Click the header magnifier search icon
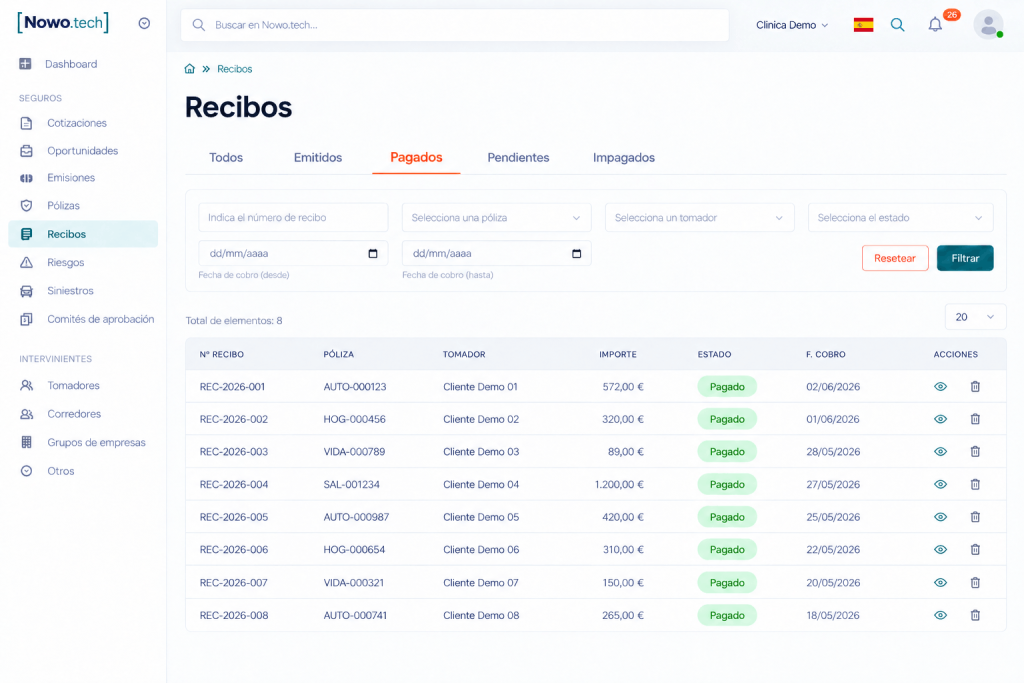This screenshot has width=1024, height=683. [x=898, y=25]
